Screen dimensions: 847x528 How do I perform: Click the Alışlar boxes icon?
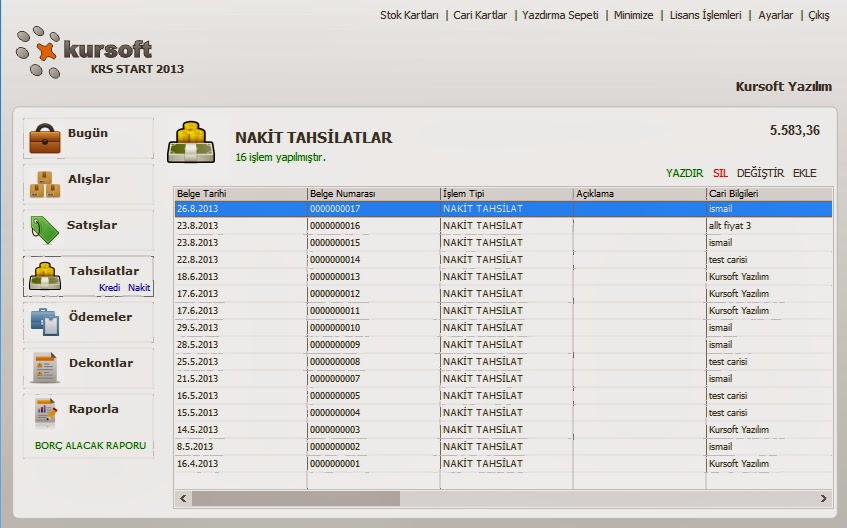(45, 184)
